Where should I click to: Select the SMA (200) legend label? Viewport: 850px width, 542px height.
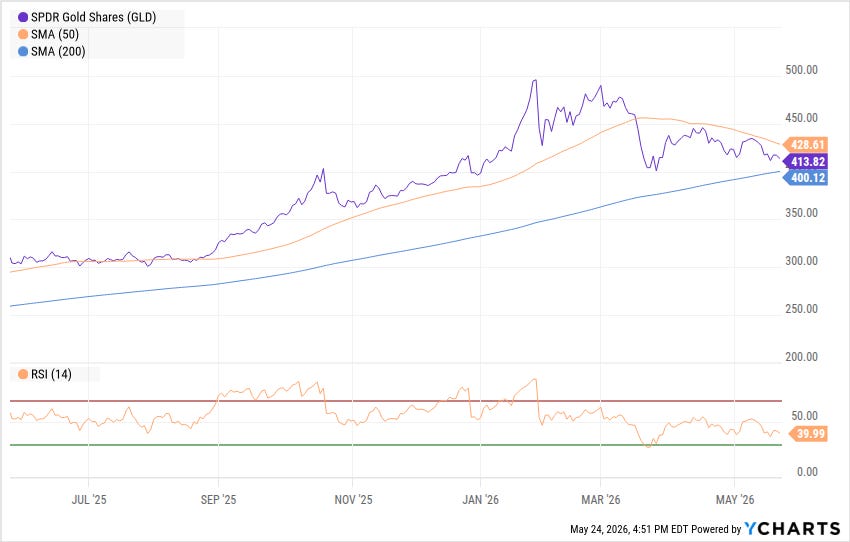58,52
